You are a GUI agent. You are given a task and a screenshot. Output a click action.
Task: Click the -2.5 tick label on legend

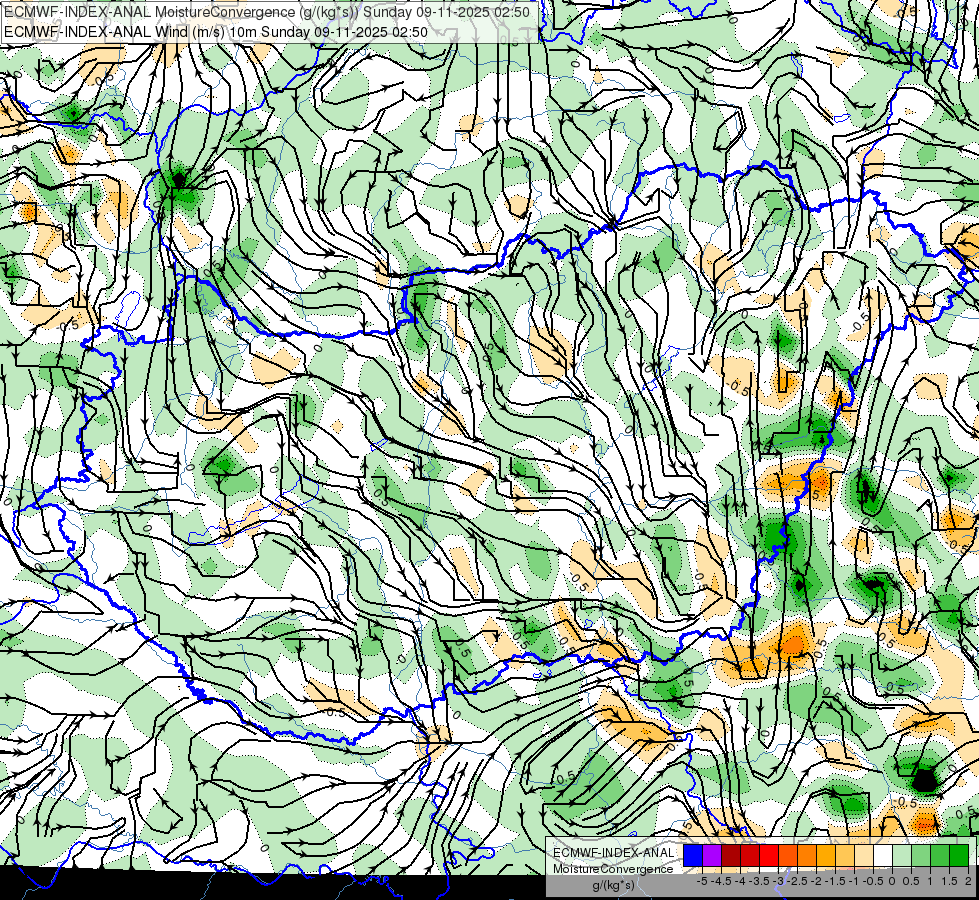click(798, 881)
